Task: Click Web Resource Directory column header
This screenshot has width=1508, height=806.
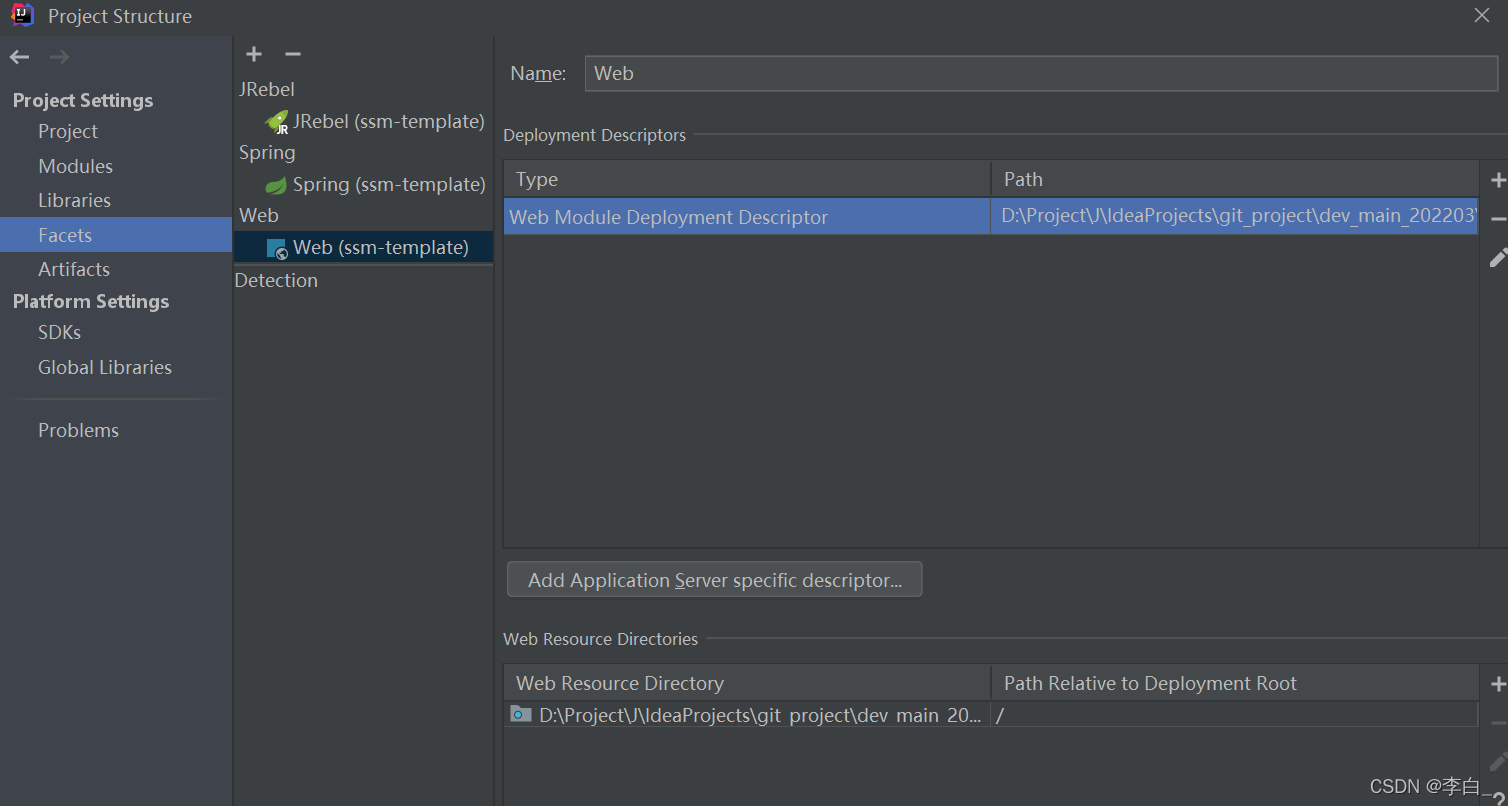Action: (x=747, y=683)
